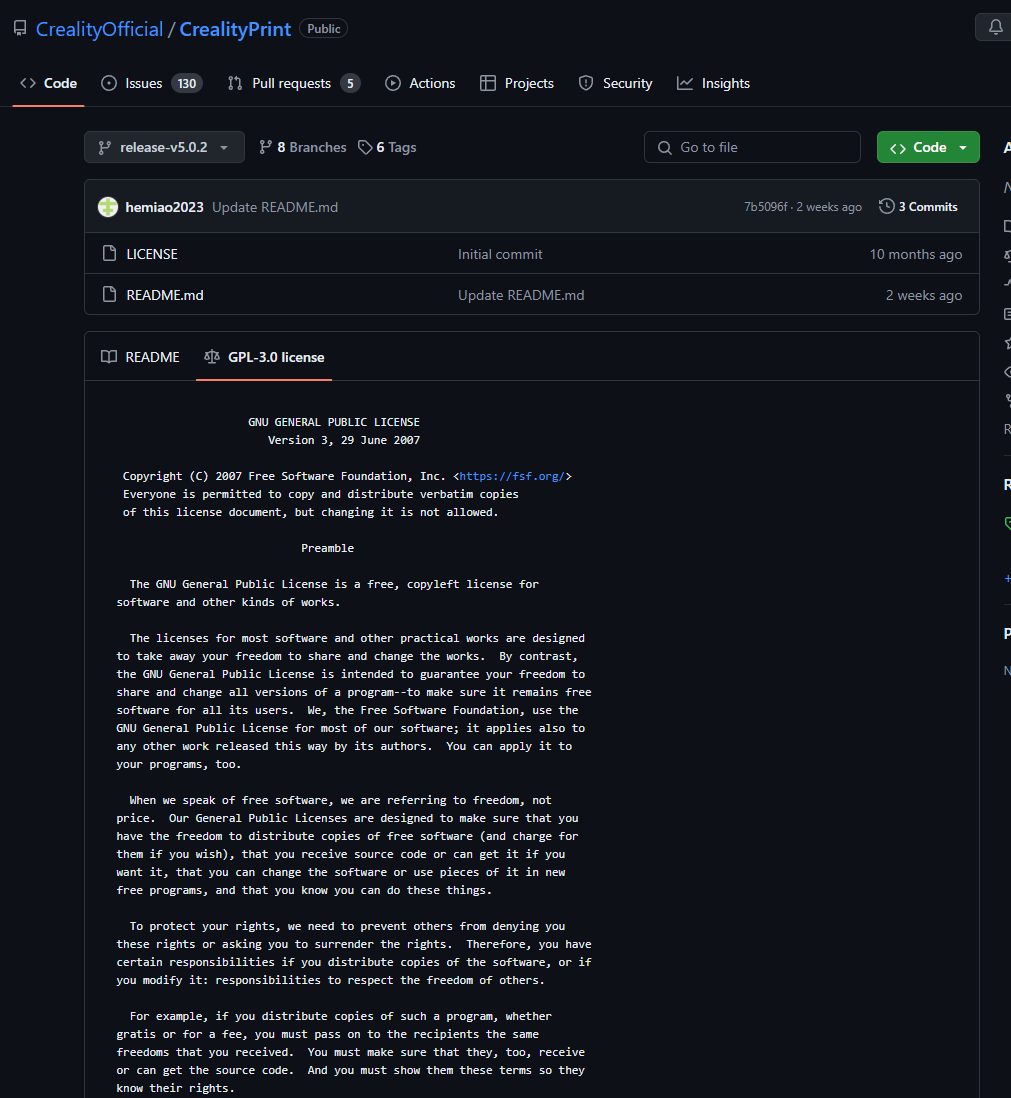The height and width of the screenshot is (1098, 1011).
Task: Open the release-v5.0.2 branch dropdown
Action: (x=165, y=147)
